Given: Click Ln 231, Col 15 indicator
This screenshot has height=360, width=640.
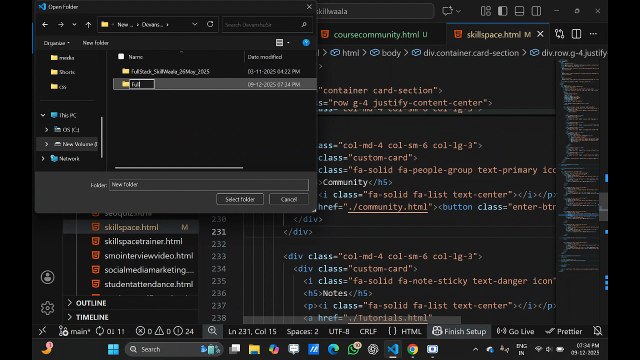Looking at the screenshot, I should point(252,331).
